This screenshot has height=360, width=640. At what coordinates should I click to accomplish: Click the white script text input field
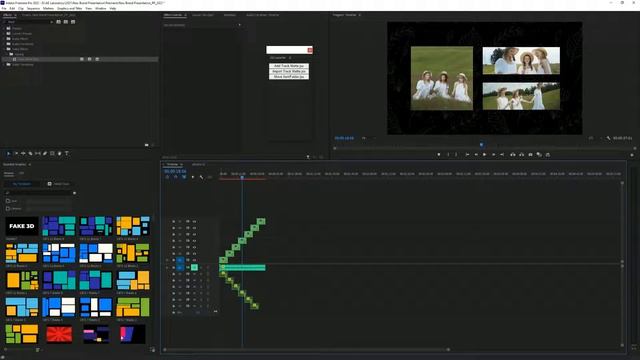pos(287,50)
